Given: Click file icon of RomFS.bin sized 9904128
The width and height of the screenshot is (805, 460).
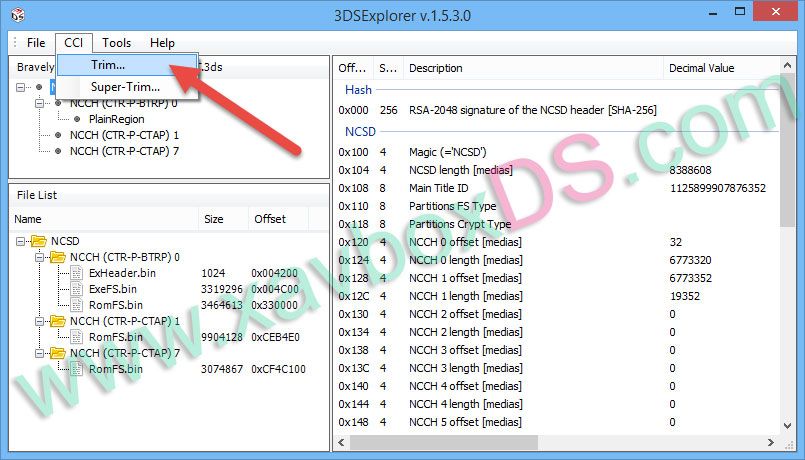Looking at the screenshot, I should [76, 337].
